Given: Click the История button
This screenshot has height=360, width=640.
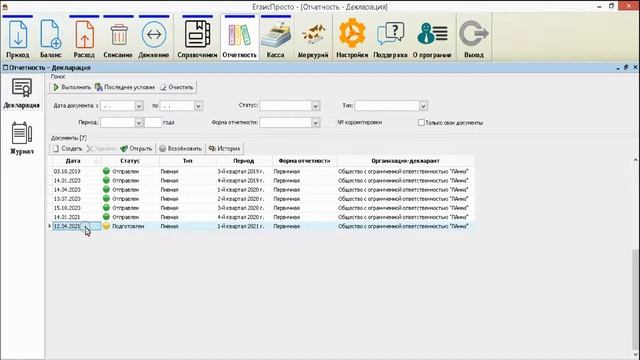Looking at the screenshot, I should (224, 149).
